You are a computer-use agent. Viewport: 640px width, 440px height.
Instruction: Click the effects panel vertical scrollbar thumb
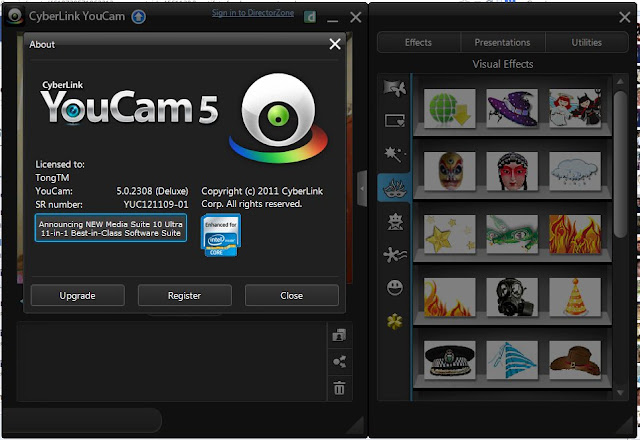[620, 164]
